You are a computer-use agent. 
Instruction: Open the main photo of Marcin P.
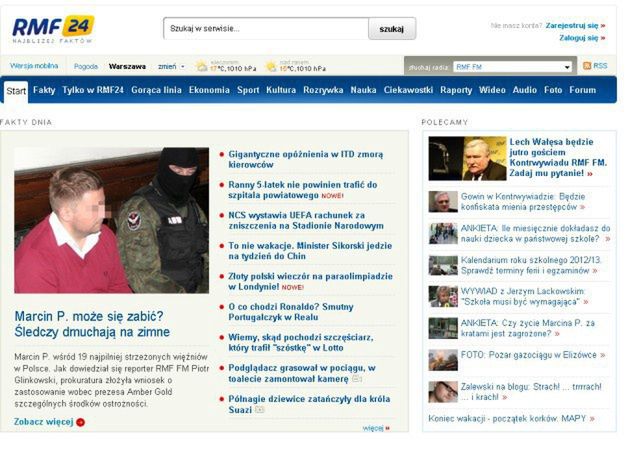112,220
